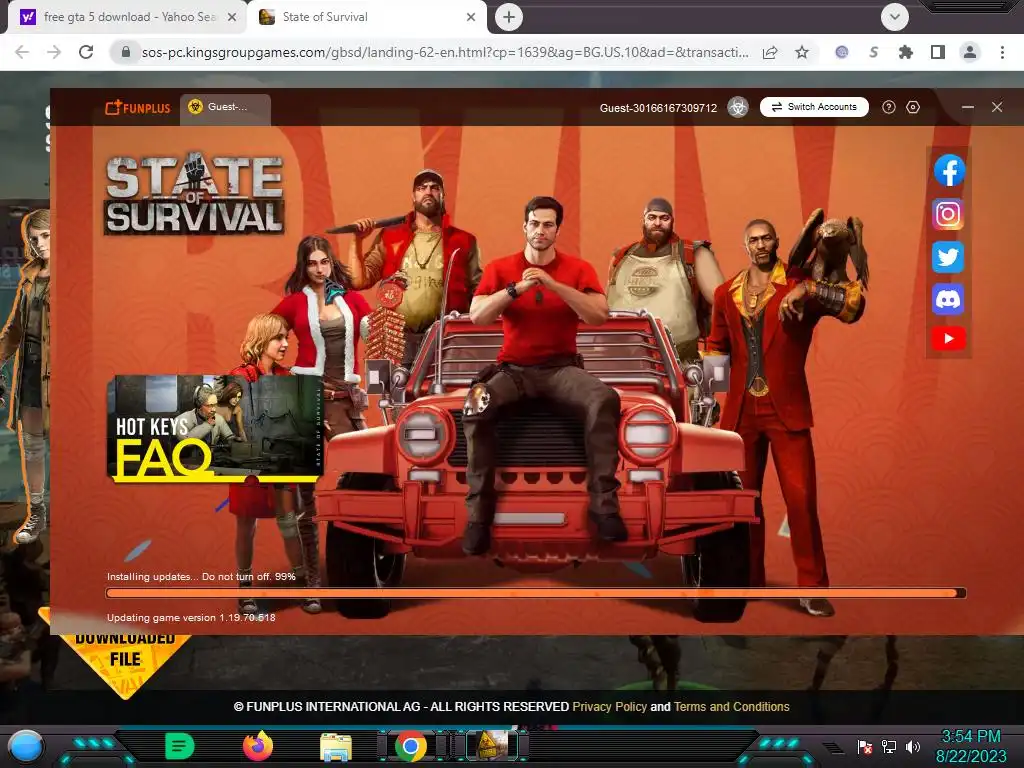This screenshot has height=768, width=1024.
Task: Click the site lock icon in address bar
Action: tap(126, 52)
